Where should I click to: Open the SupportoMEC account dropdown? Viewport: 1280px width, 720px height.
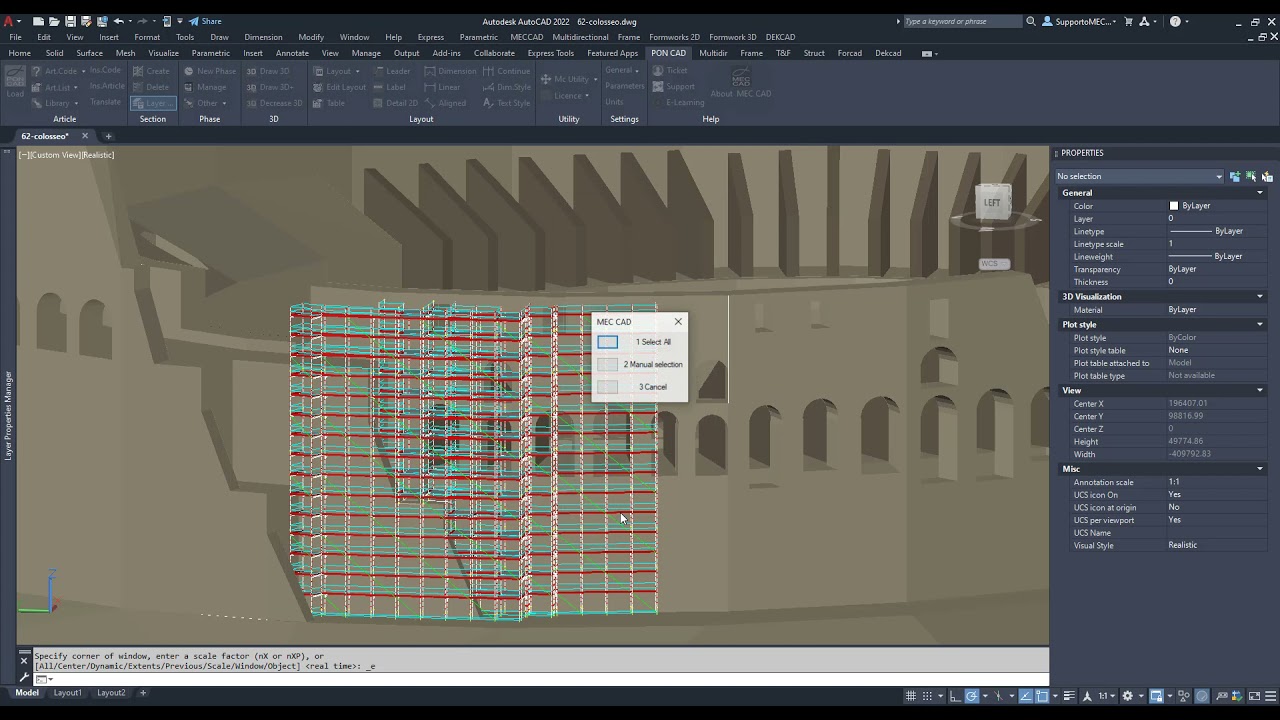1081,21
